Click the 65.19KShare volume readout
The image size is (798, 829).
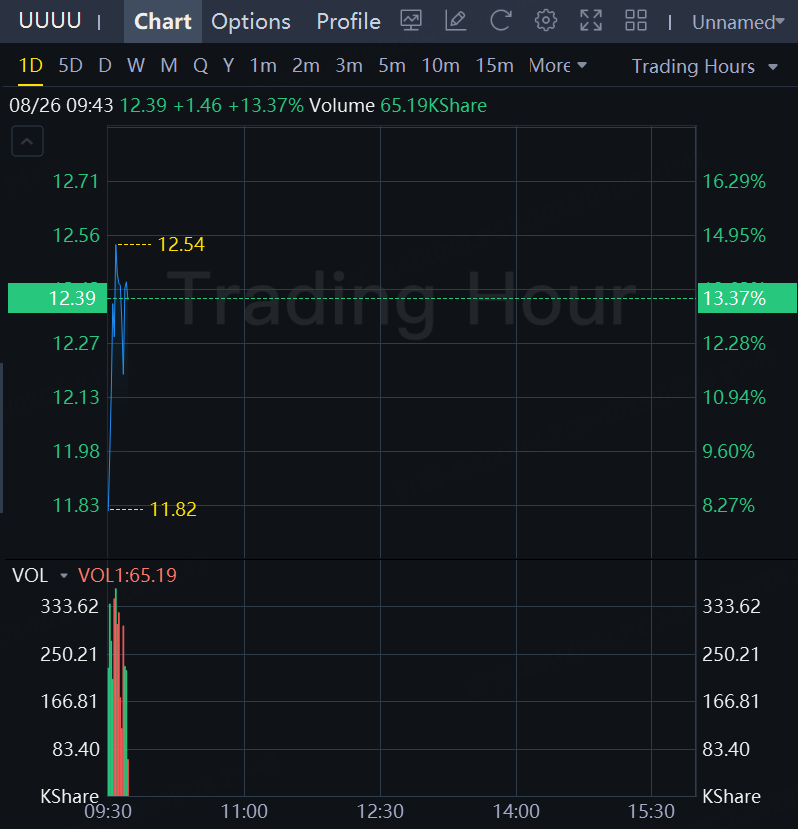tap(433, 106)
